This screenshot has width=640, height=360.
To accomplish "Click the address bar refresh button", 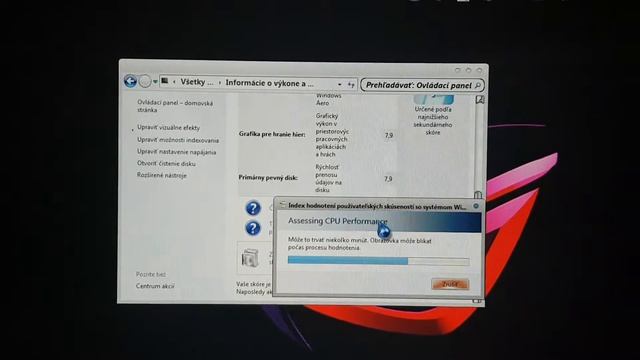I will coord(351,84).
